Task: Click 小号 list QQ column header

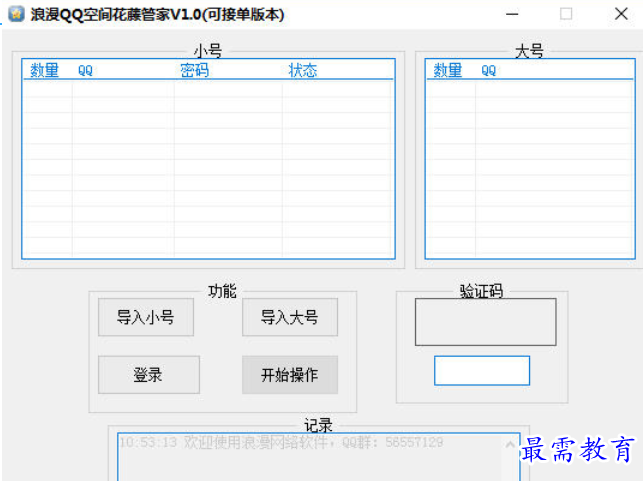Action: tap(123, 70)
